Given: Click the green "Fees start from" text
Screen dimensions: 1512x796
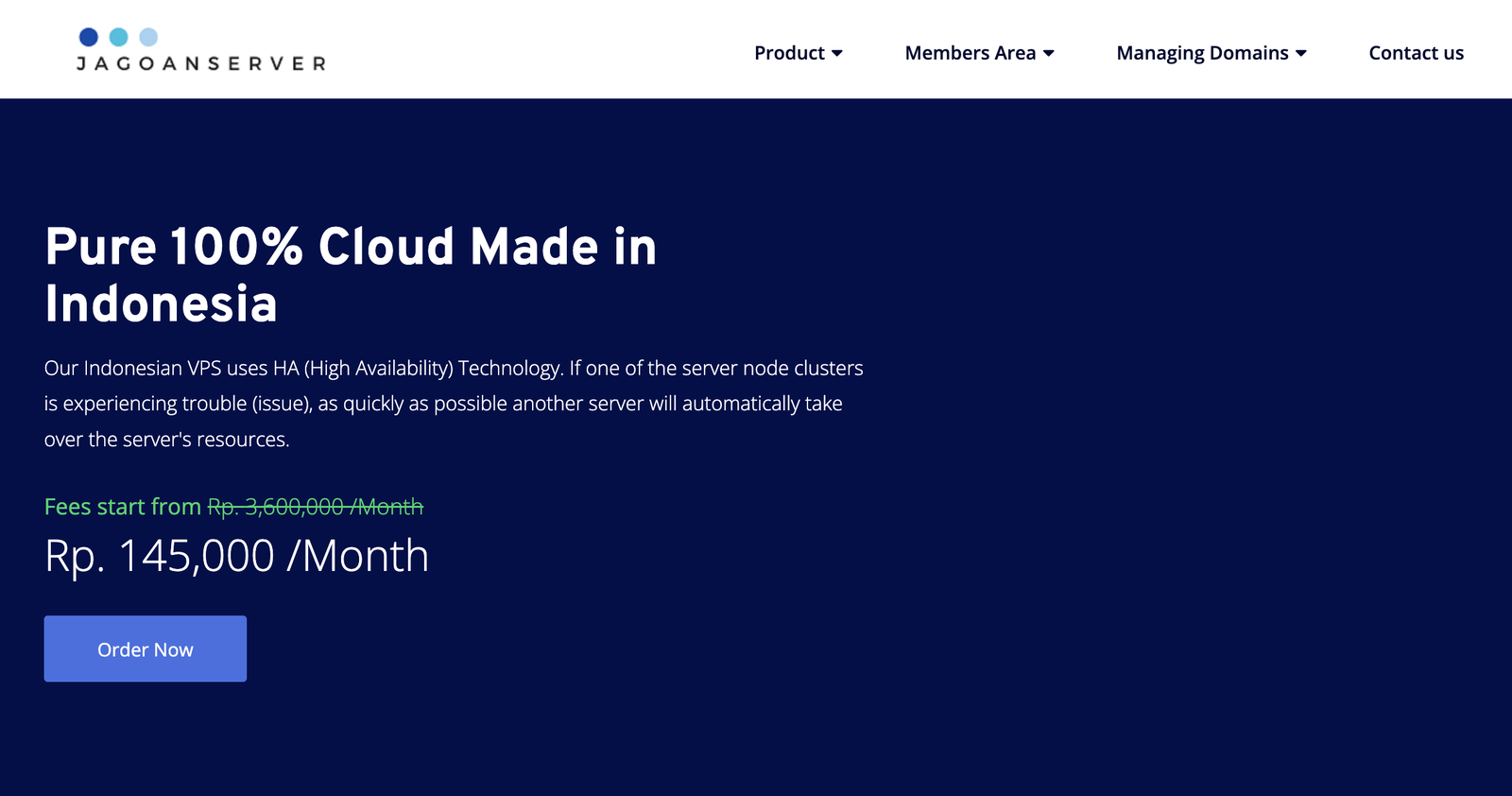Looking at the screenshot, I should [x=123, y=507].
